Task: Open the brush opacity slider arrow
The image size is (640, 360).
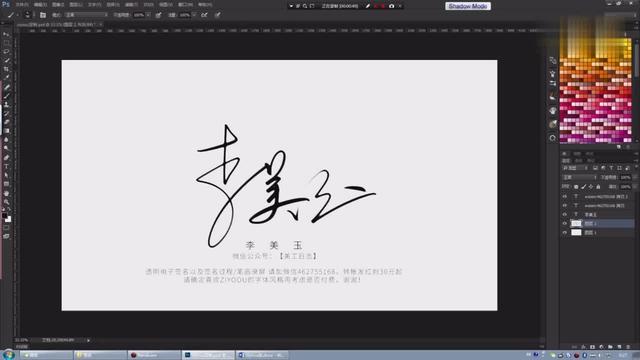Action: (x=148, y=15)
